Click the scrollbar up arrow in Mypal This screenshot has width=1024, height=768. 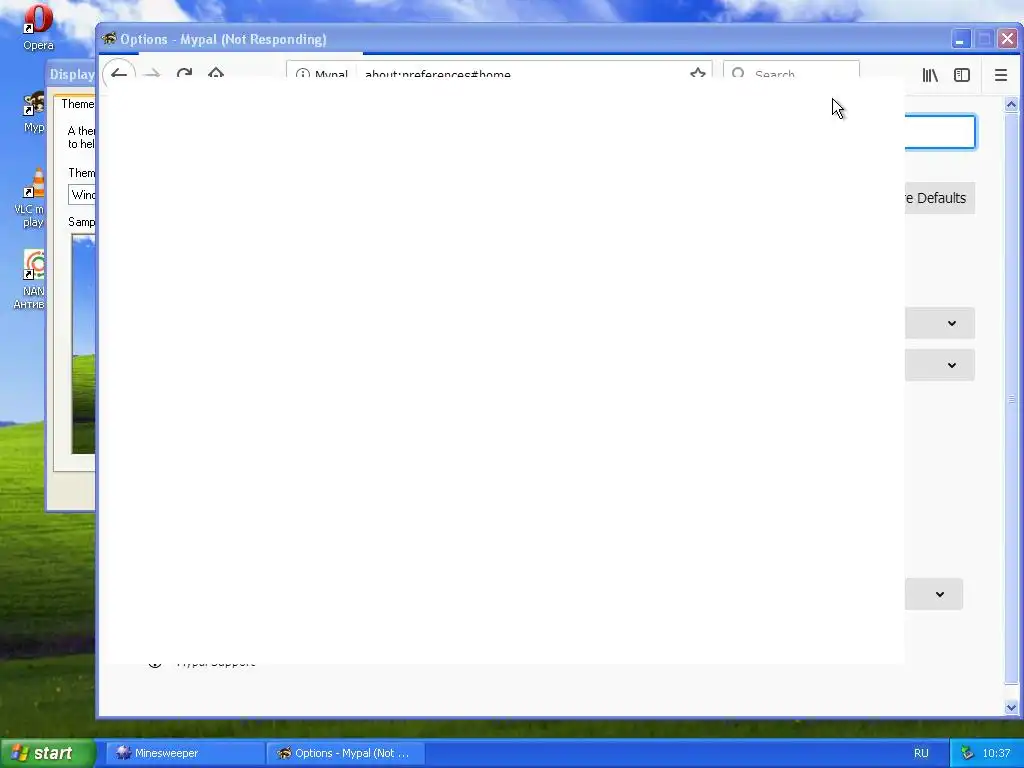[1011, 104]
